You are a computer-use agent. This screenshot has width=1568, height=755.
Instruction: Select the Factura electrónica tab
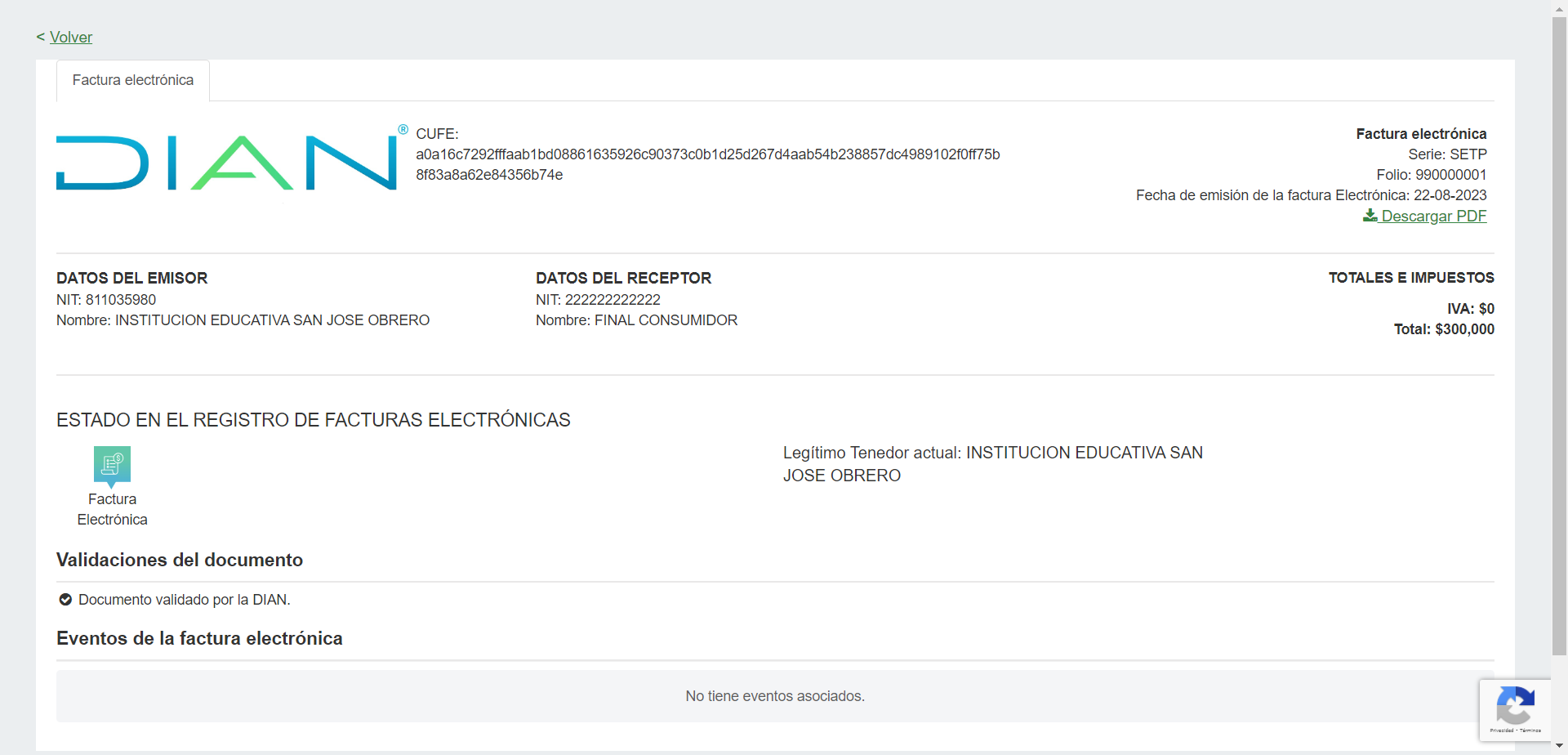[133, 80]
